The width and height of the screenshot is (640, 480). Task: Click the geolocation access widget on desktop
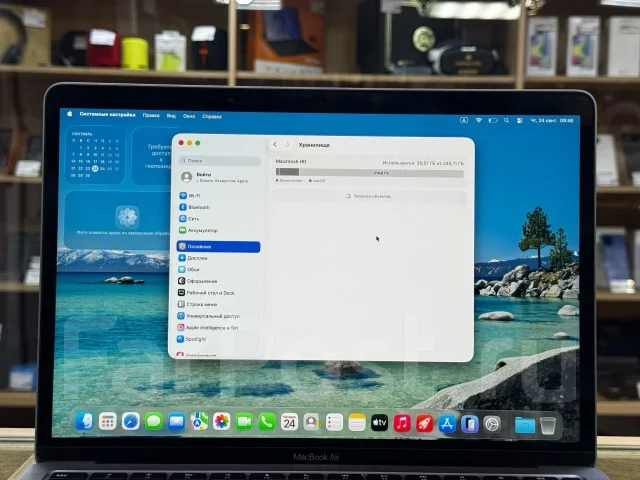pyautogui.click(x=152, y=156)
